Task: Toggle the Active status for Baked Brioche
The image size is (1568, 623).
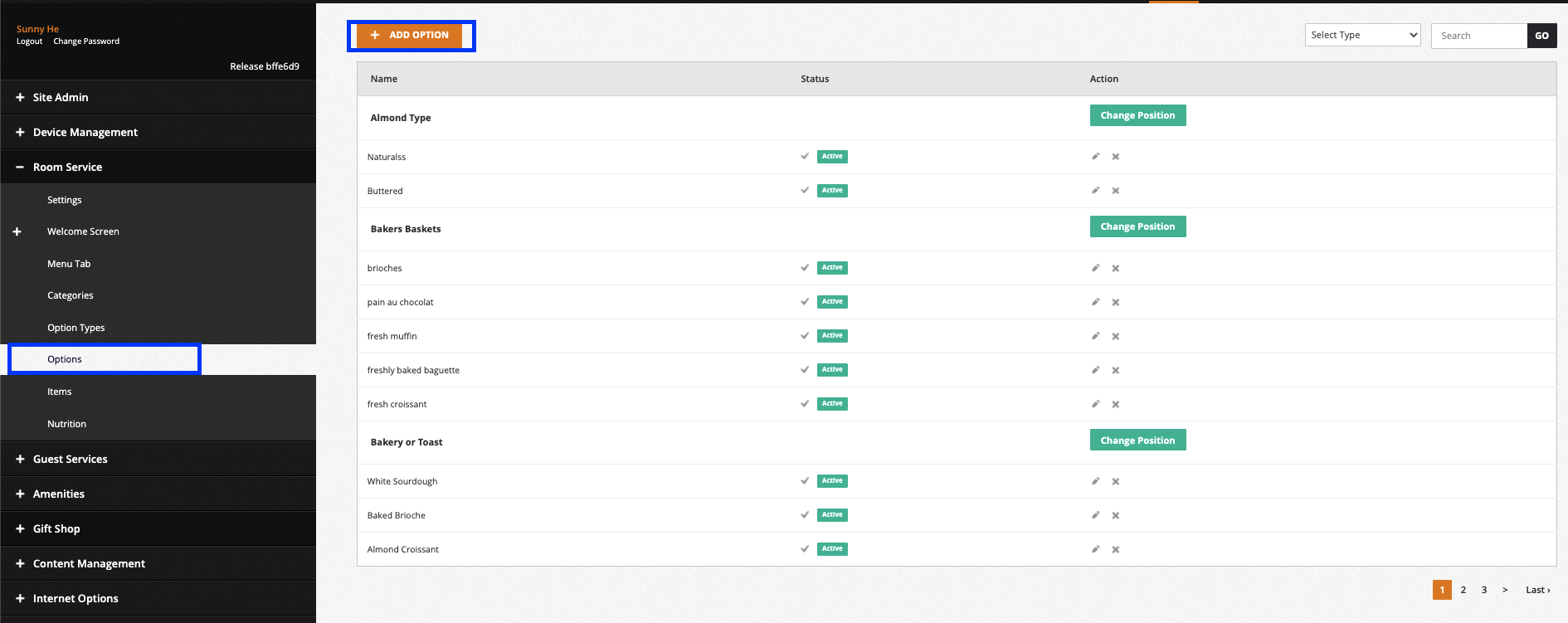Action: pyautogui.click(x=832, y=515)
